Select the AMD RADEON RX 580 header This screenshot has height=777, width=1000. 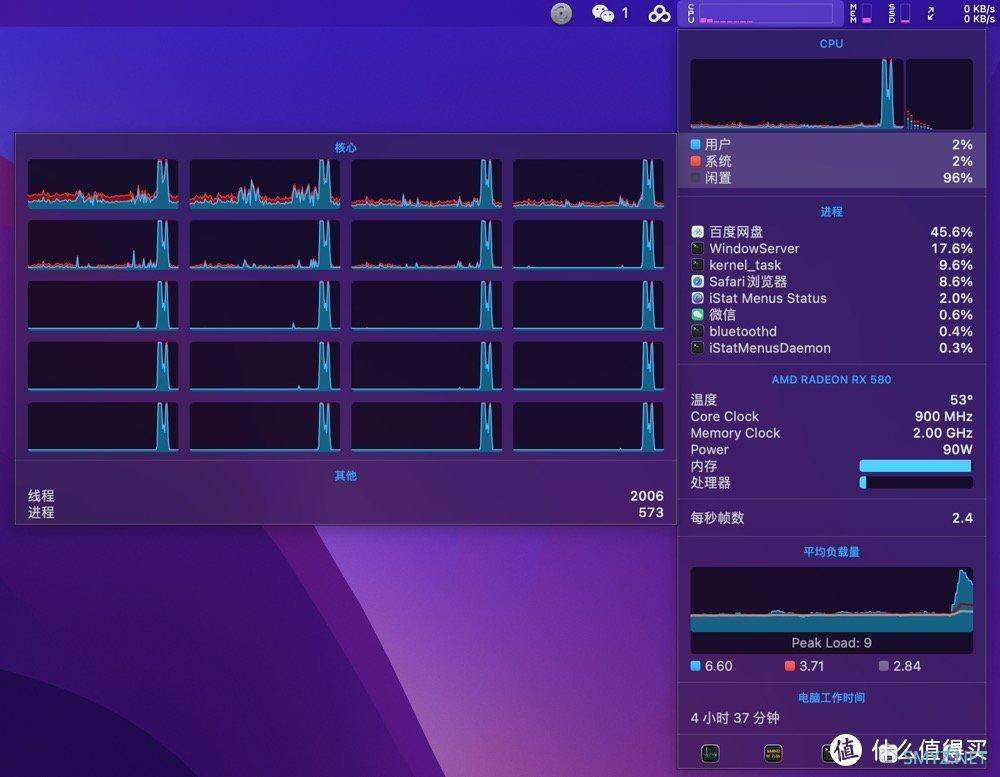(x=831, y=380)
